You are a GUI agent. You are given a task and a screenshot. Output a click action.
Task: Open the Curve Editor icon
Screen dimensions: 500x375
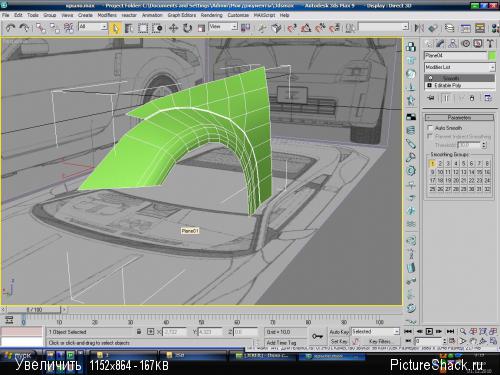pyautogui.click(x=466, y=28)
